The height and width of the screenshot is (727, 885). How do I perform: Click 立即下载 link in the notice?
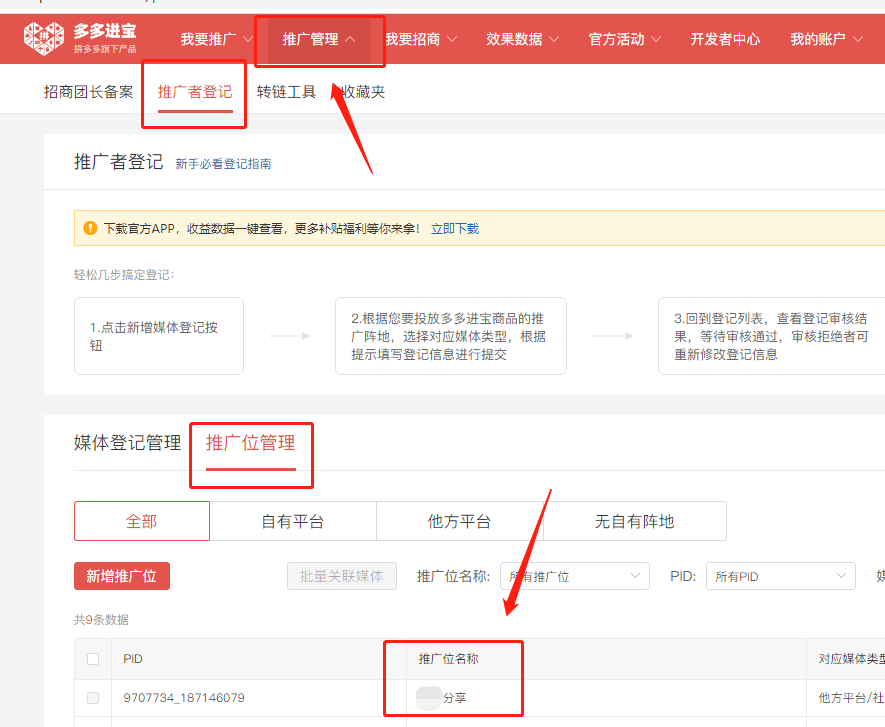tap(455, 229)
